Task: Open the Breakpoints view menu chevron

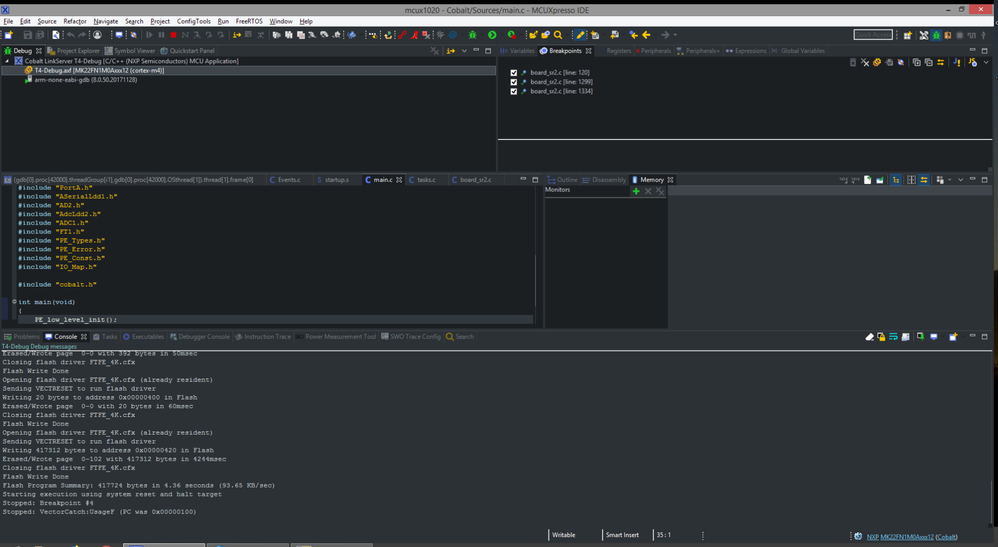Action: [986, 62]
